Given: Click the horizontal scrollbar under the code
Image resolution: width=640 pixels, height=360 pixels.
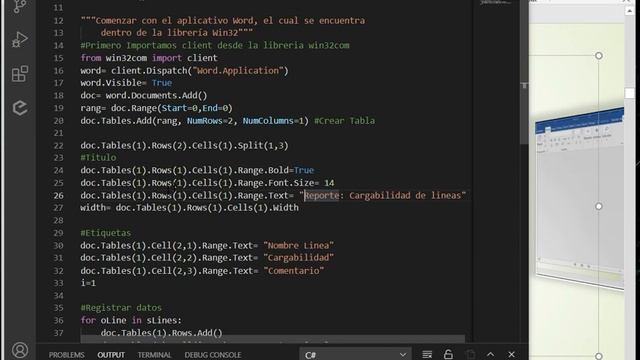Looking at the screenshot, I should click(x=272, y=339).
